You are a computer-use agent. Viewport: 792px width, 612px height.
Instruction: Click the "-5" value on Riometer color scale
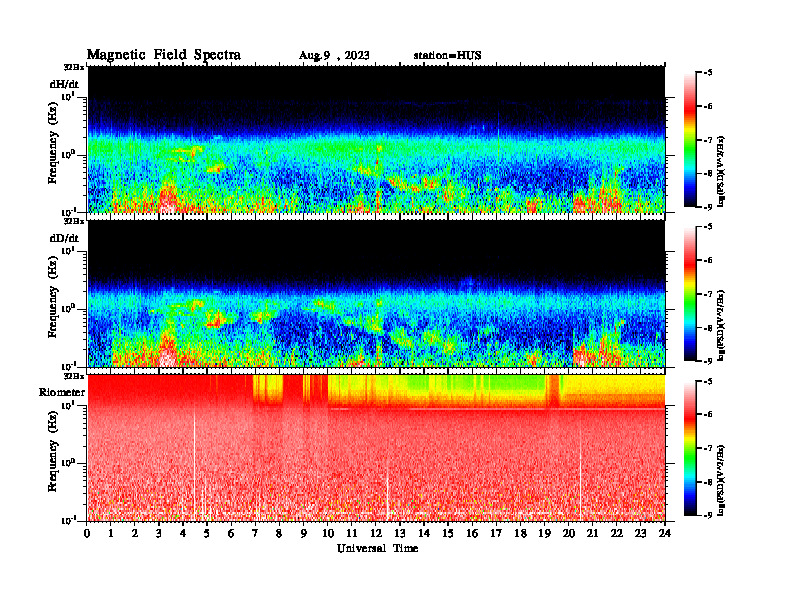point(708,381)
